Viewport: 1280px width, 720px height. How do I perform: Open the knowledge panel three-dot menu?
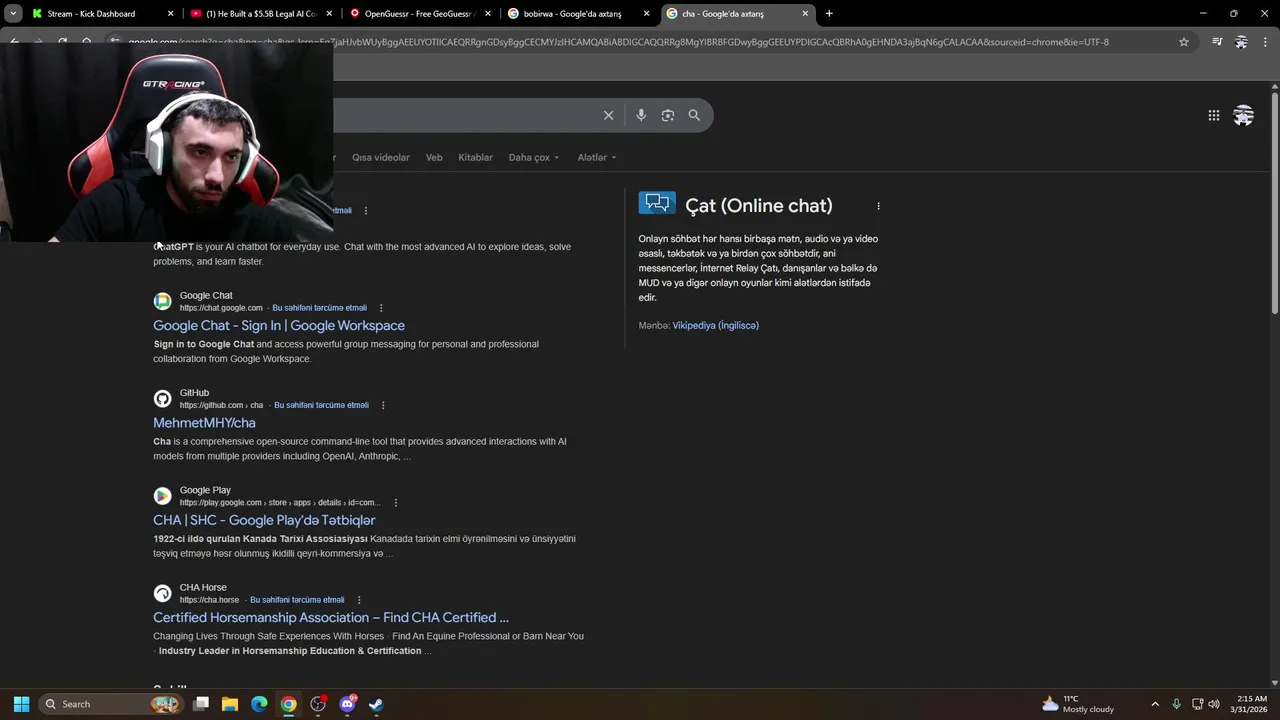[878, 206]
